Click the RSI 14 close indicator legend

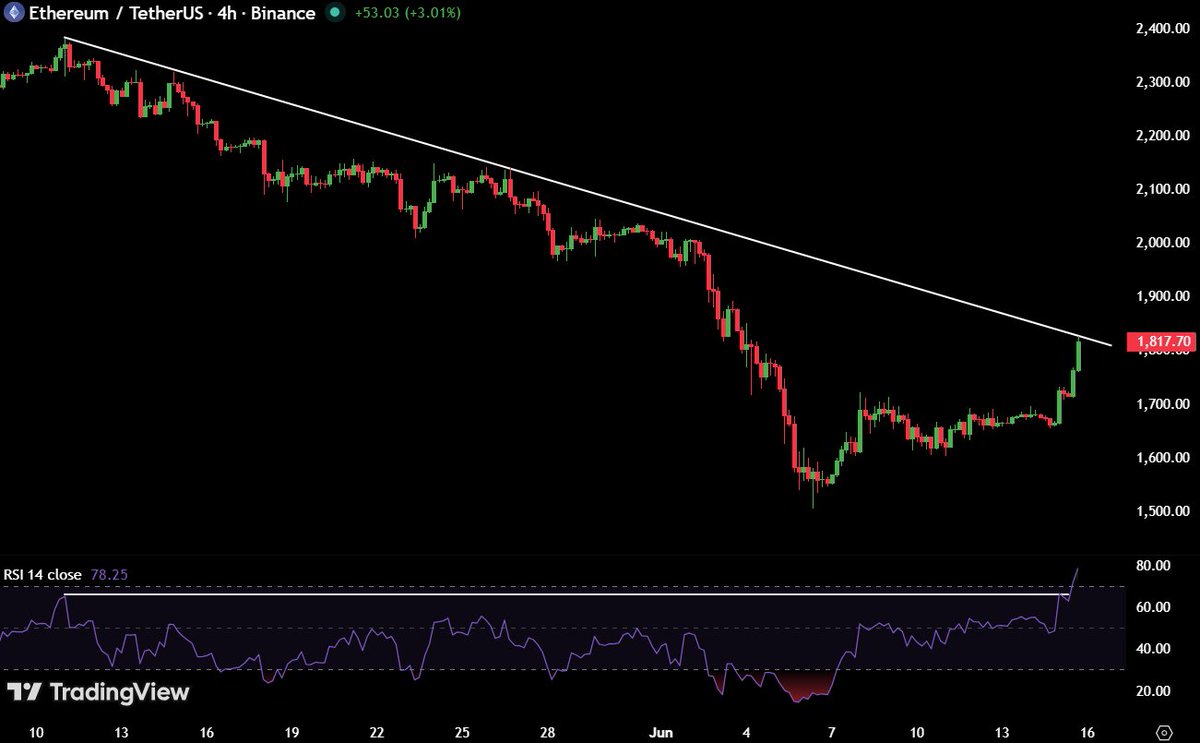click(43, 575)
